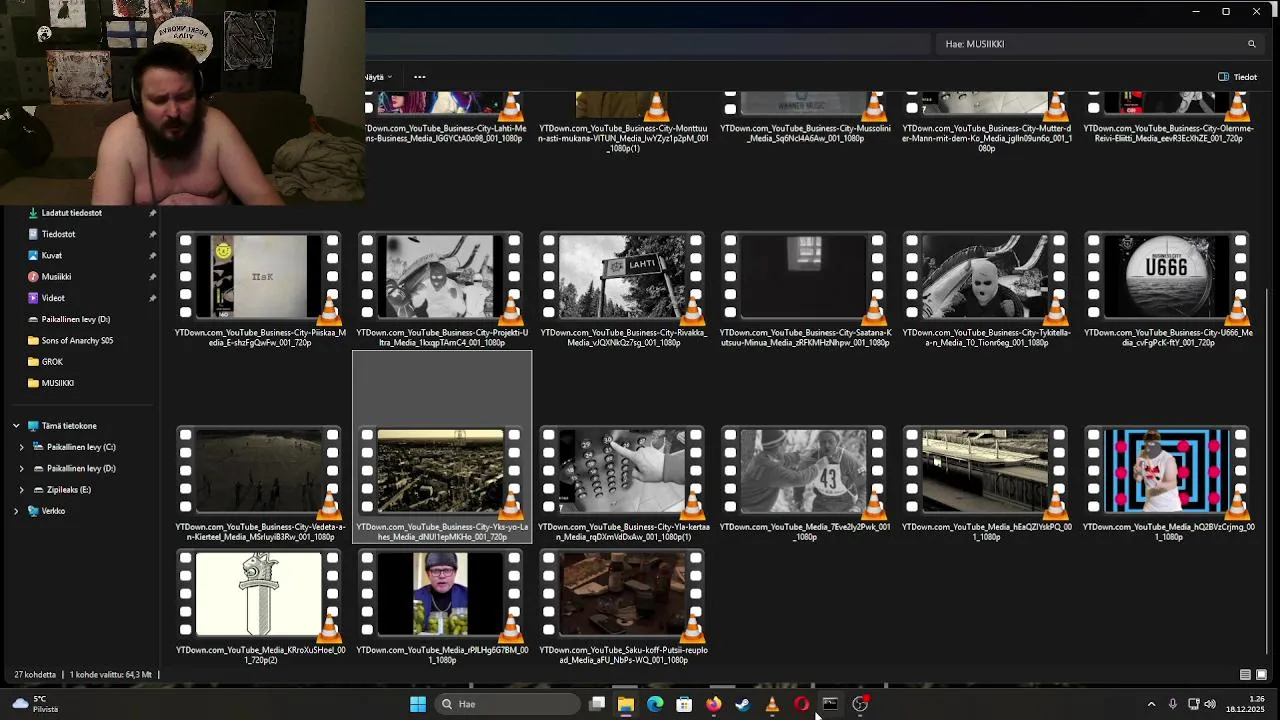This screenshot has width=1280, height=720.
Task: Select the Saku-koff-Putsii-reuploaded video file
Action: [x=622, y=596]
